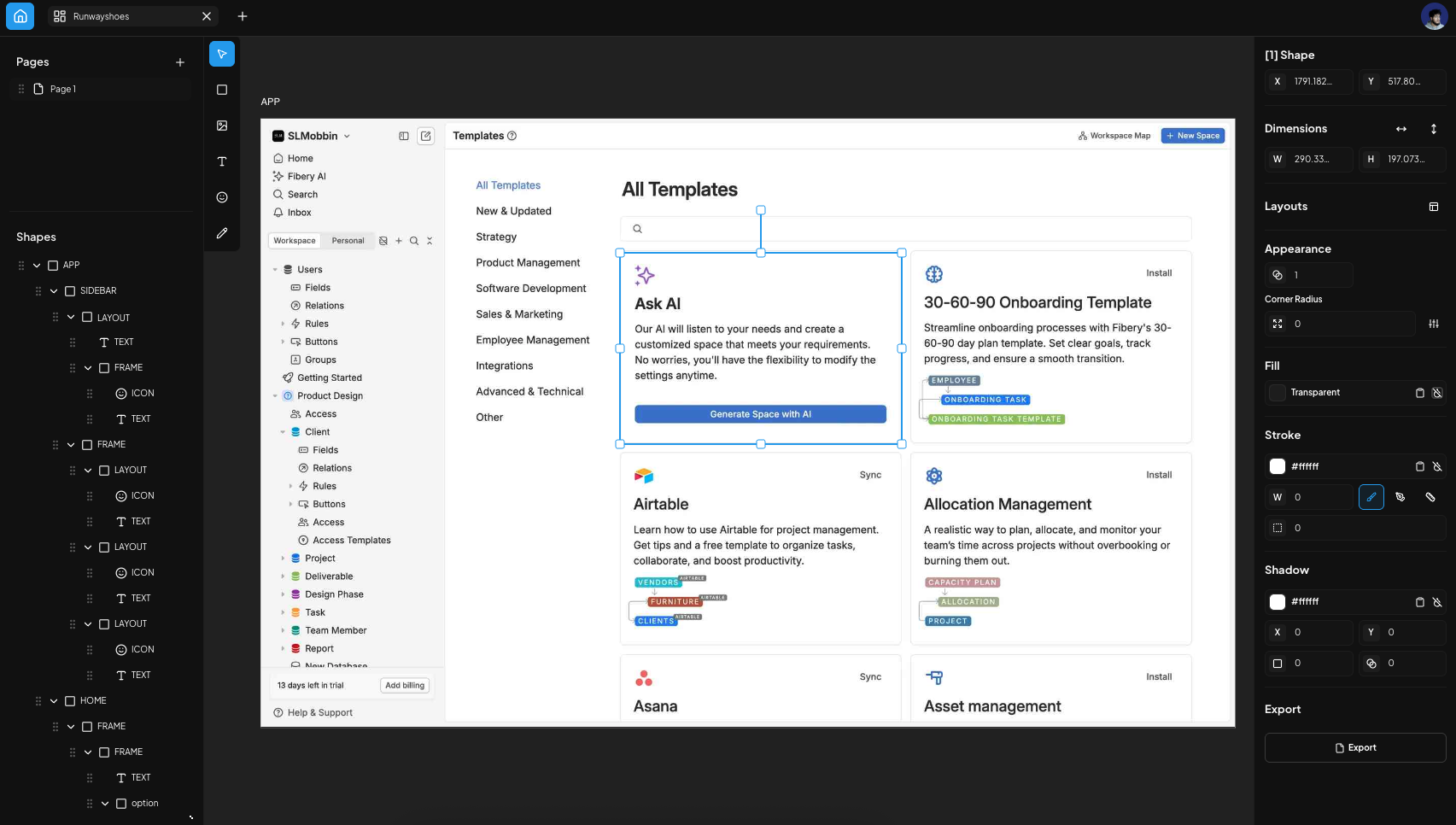Select Software Development category
The image size is (1456, 825).
[531, 289]
